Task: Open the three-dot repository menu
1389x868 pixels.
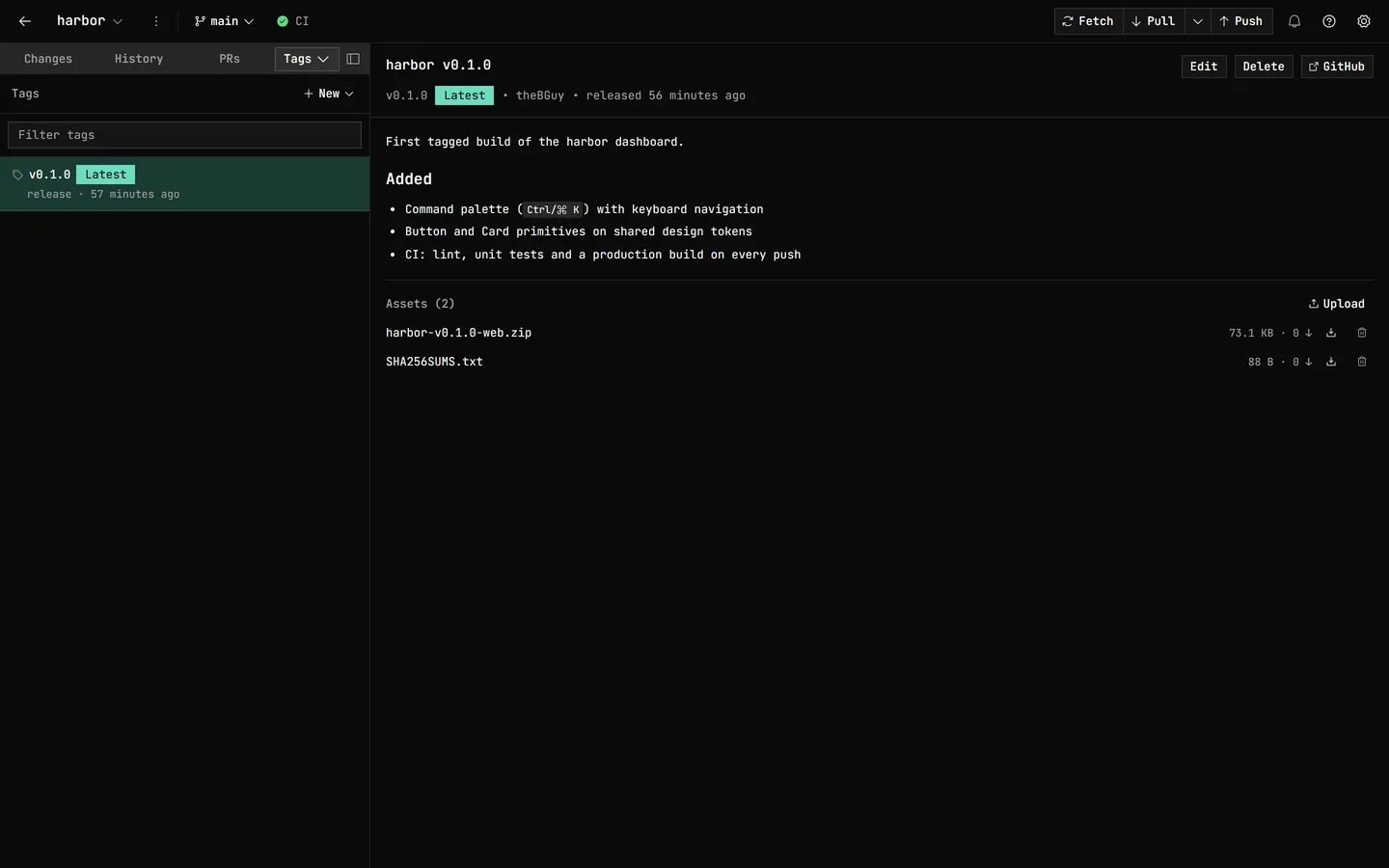Action: pyautogui.click(x=156, y=21)
